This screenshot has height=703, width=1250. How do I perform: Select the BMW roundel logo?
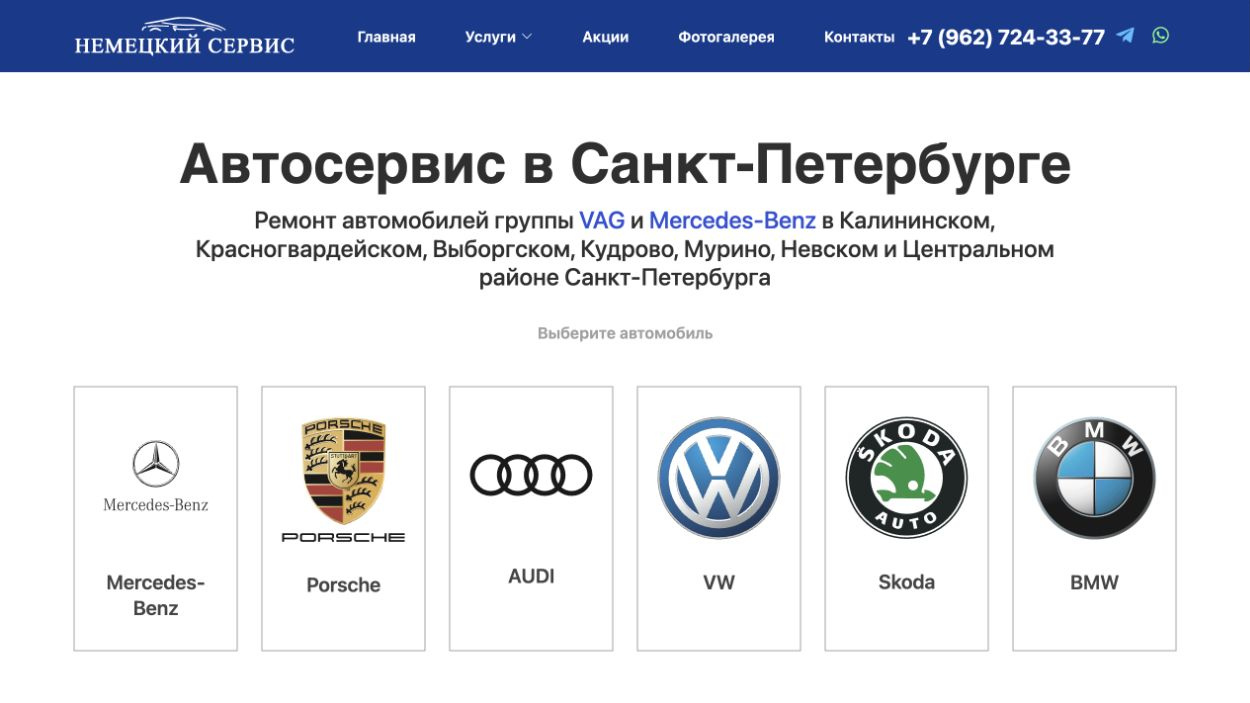coord(1094,478)
